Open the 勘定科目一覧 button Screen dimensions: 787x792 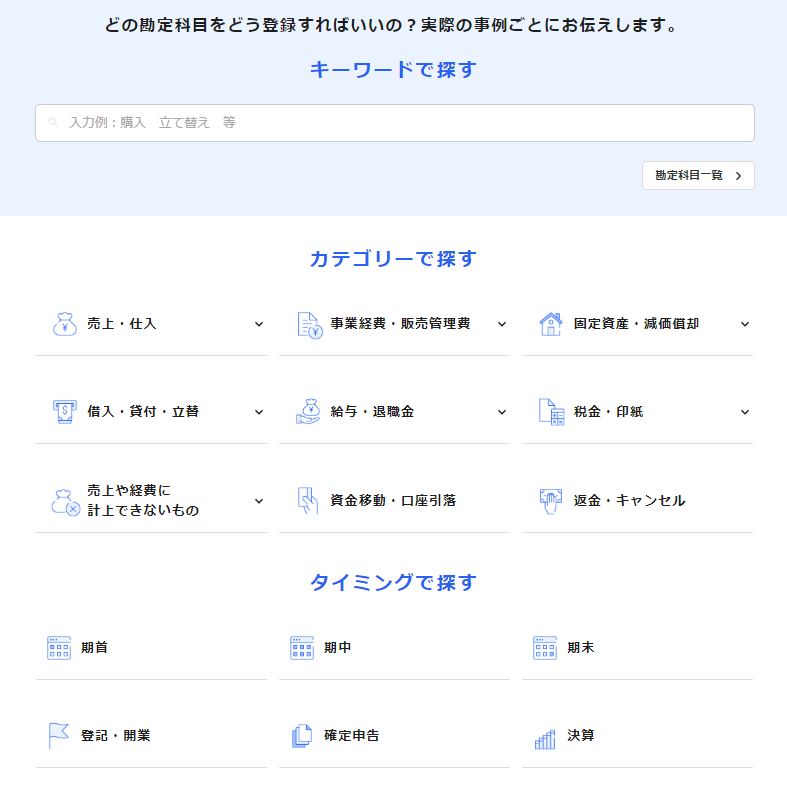[x=698, y=176]
